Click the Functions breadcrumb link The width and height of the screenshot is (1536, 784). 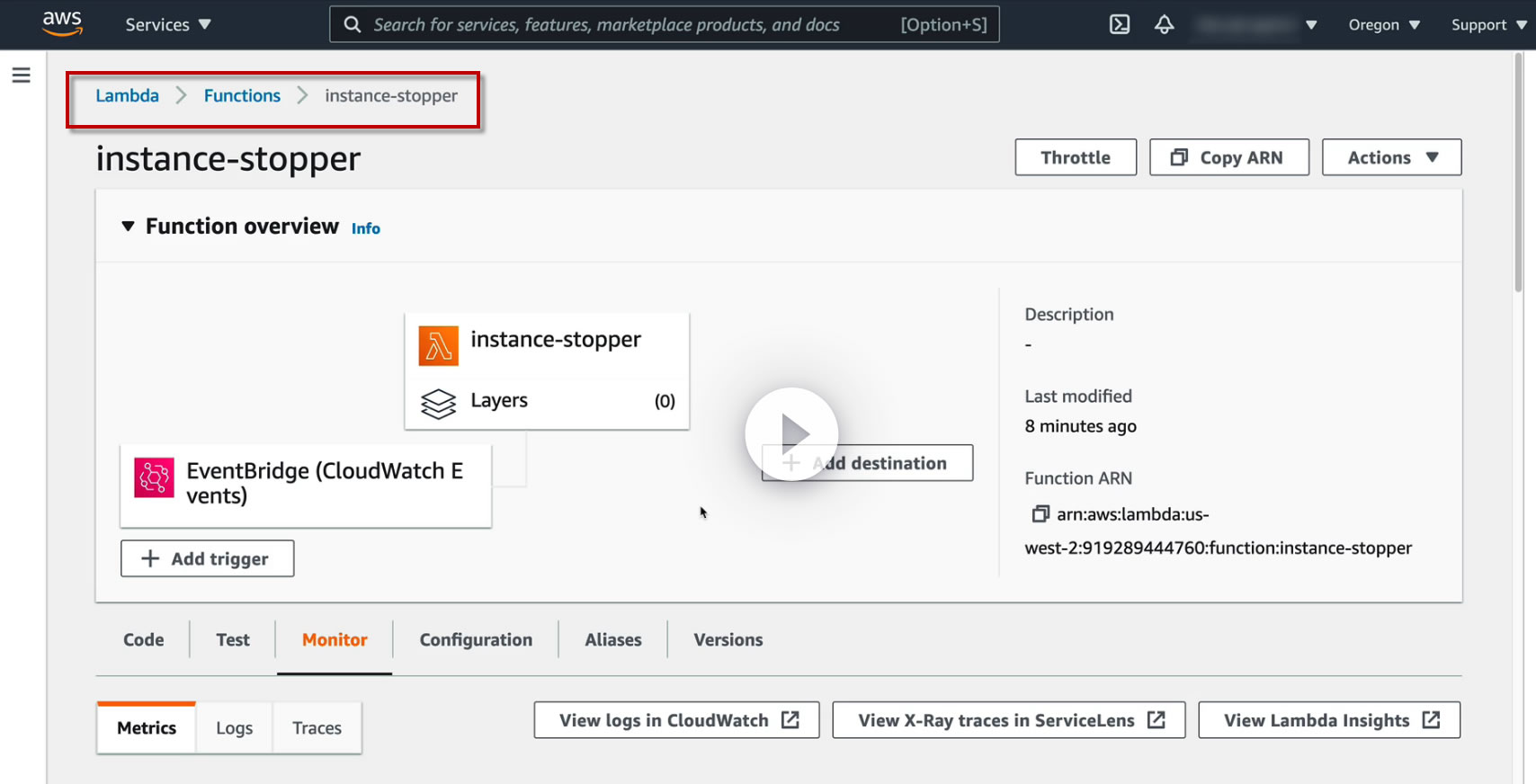coord(242,95)
